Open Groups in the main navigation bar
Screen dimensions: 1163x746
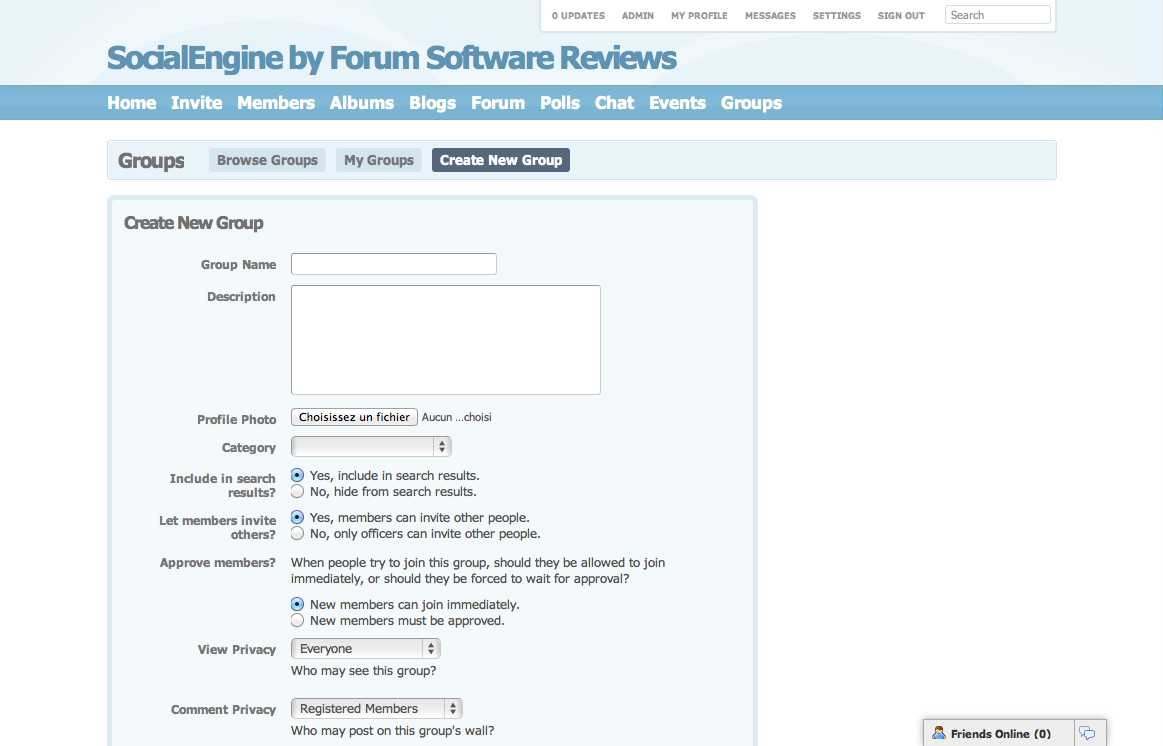(751, 103)
